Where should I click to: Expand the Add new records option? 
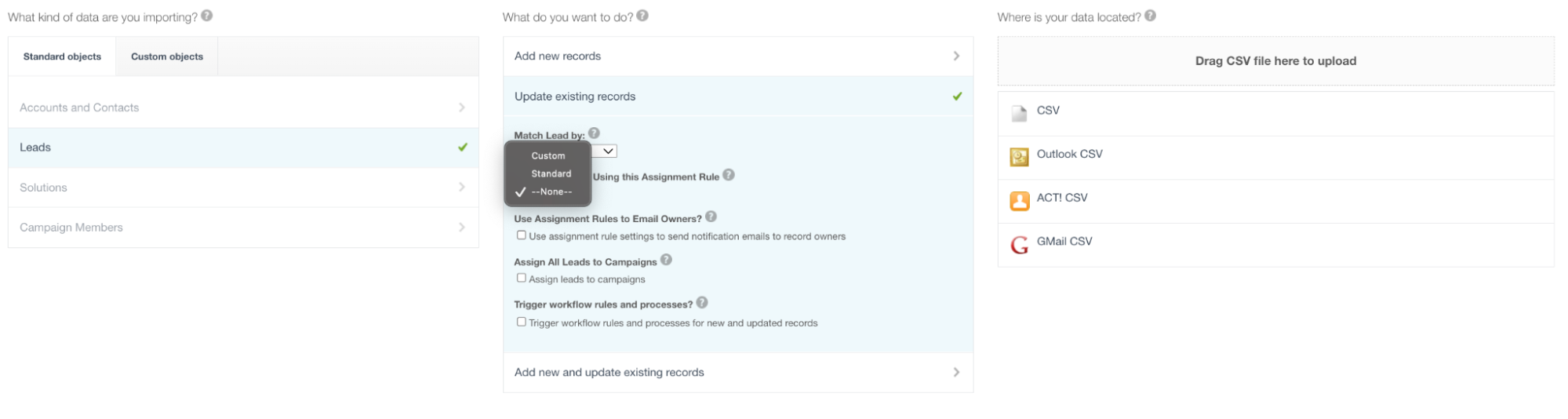point(738,56)
